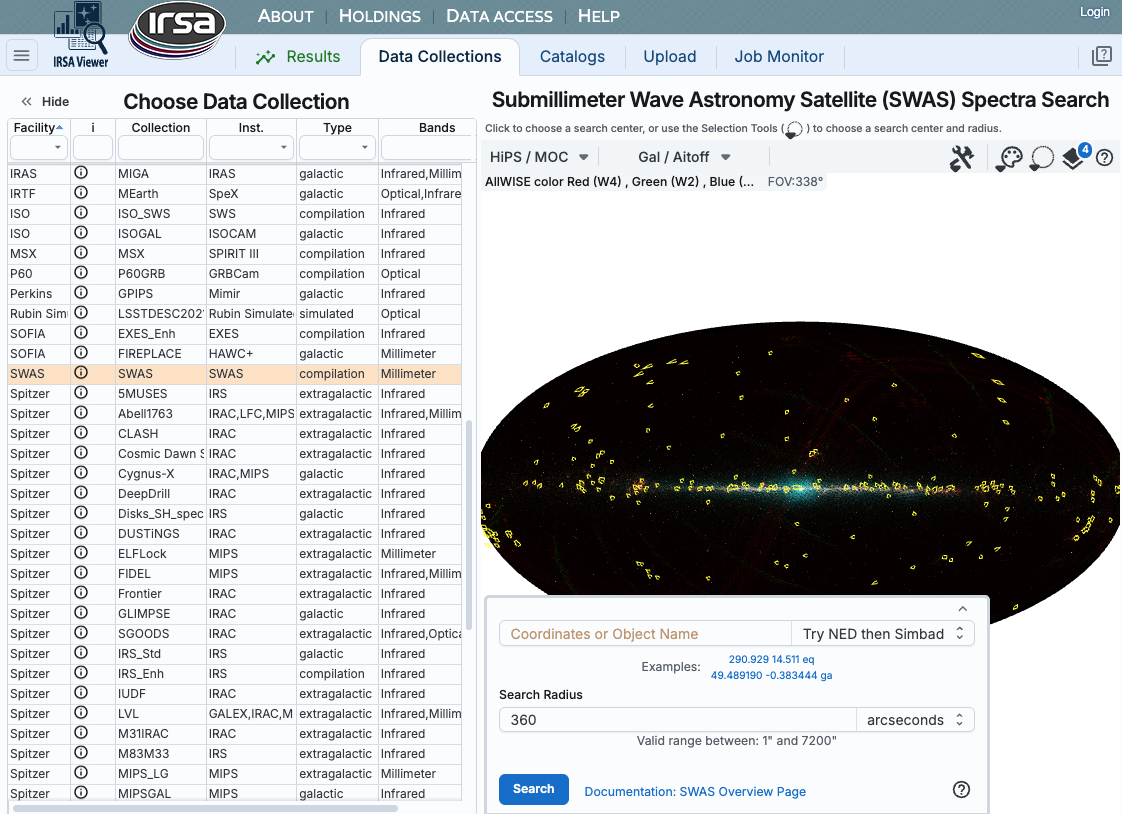The width and height of the screenshot is (1122, 814).
Task: Open the arcseconds unit dropdown
Action: click(915, 720)
